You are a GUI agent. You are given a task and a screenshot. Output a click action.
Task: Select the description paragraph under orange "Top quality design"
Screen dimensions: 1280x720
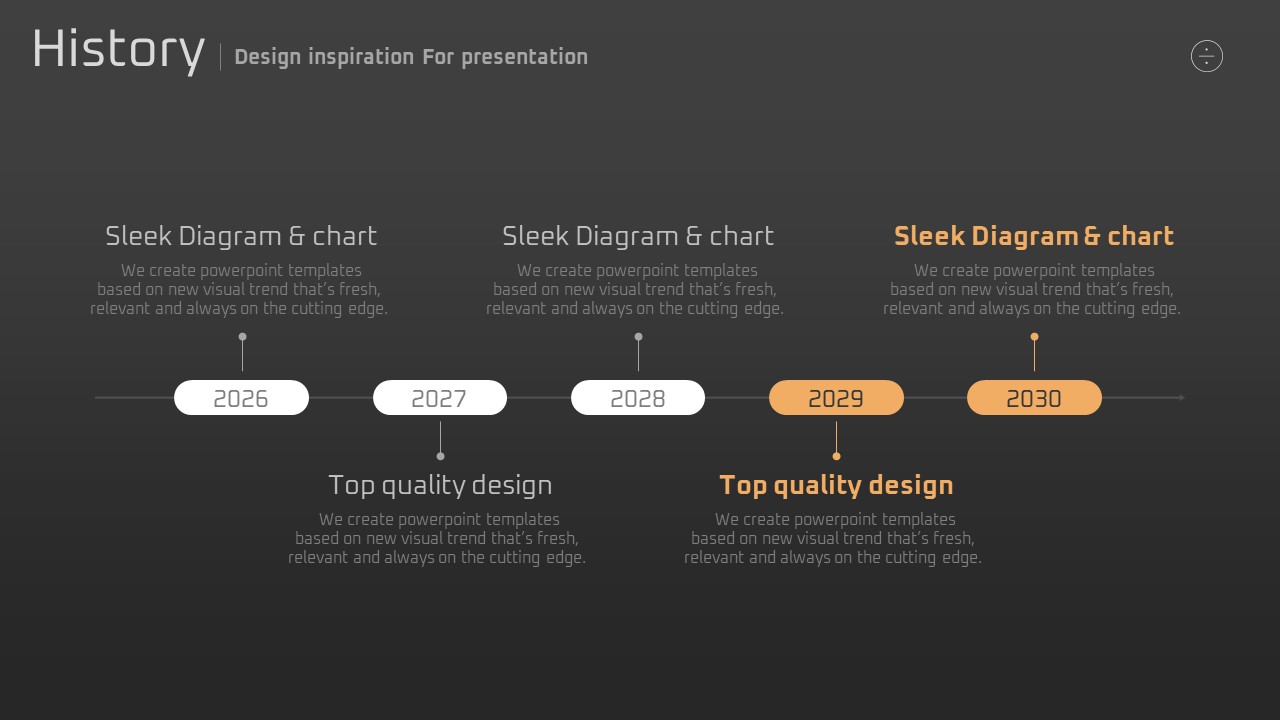[833, 538]
